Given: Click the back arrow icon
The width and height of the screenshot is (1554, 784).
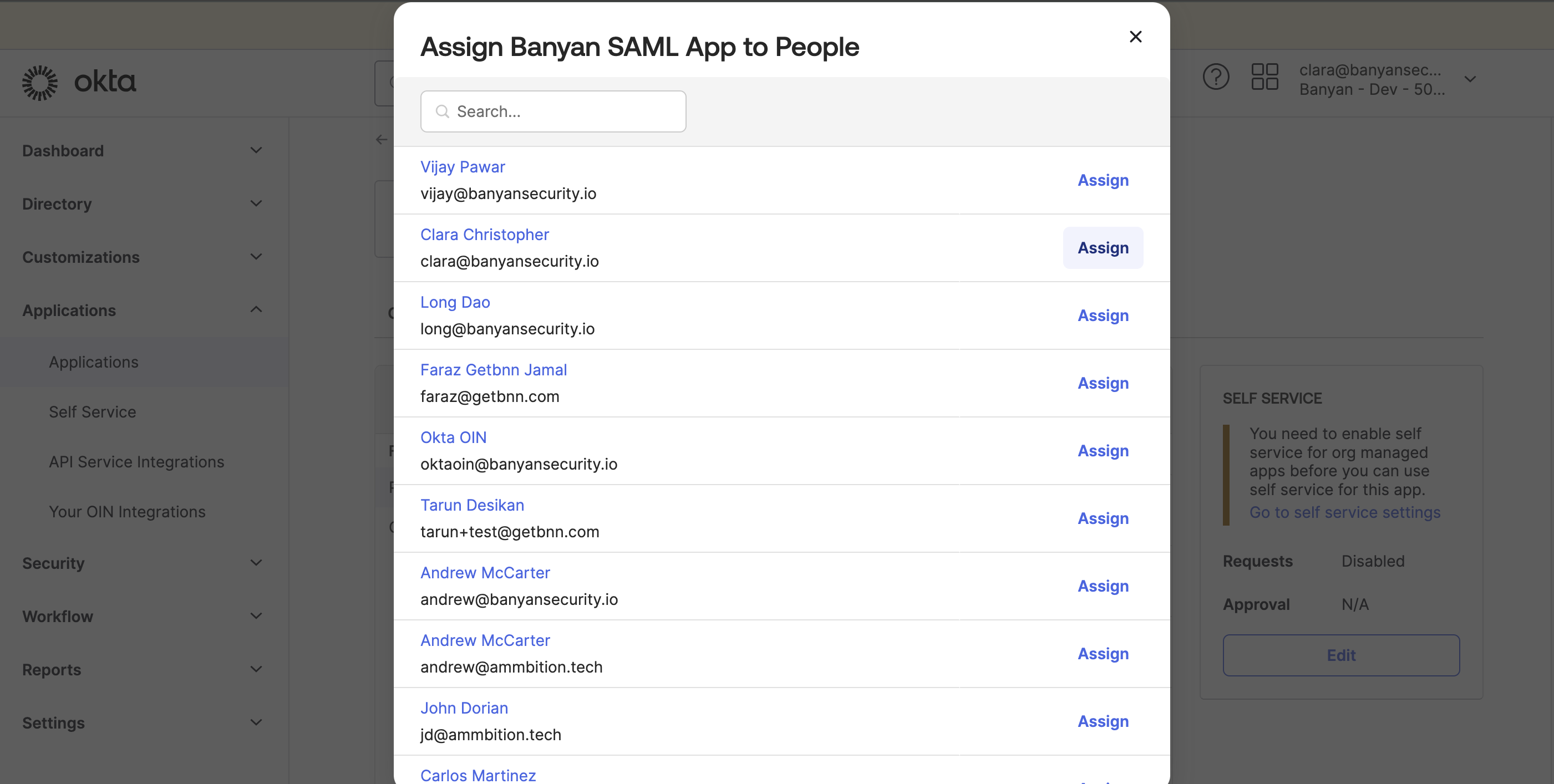Looking at the screenshot, I should pos(381,140).
